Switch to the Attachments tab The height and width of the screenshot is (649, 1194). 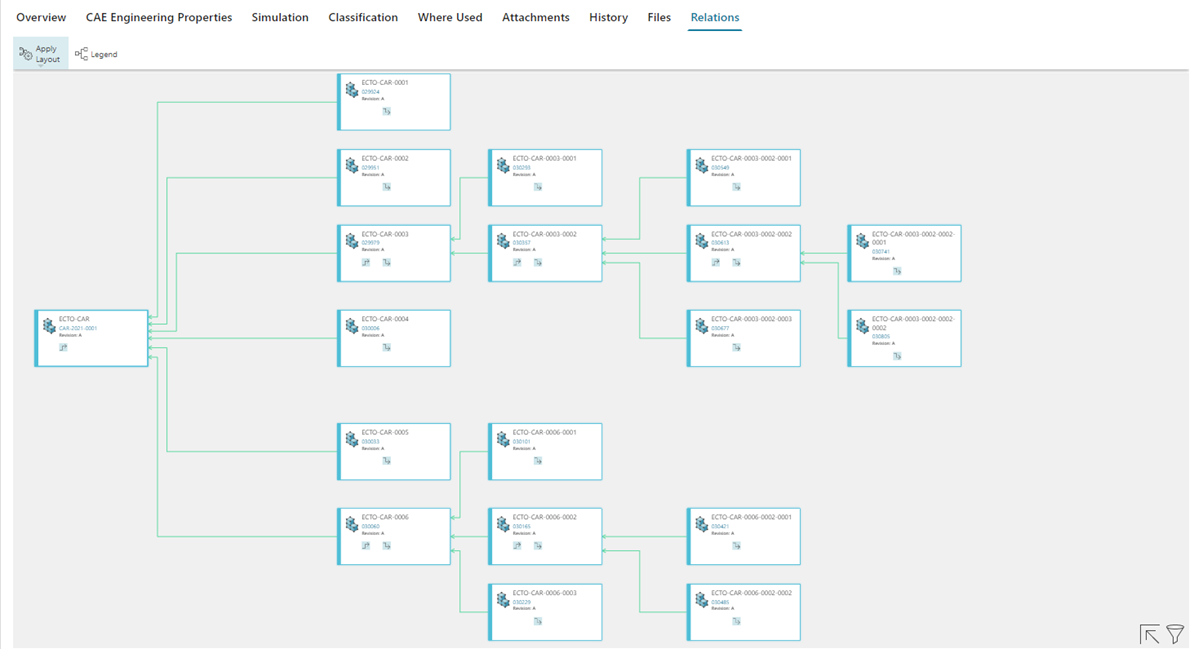(x=535, y=17)
